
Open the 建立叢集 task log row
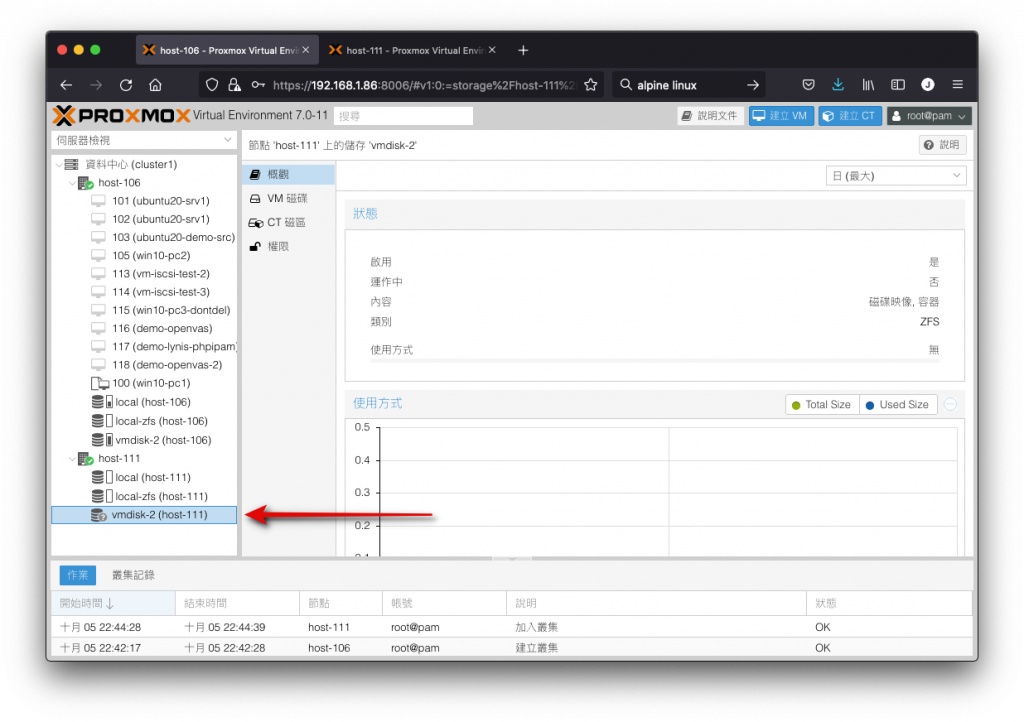511,648
